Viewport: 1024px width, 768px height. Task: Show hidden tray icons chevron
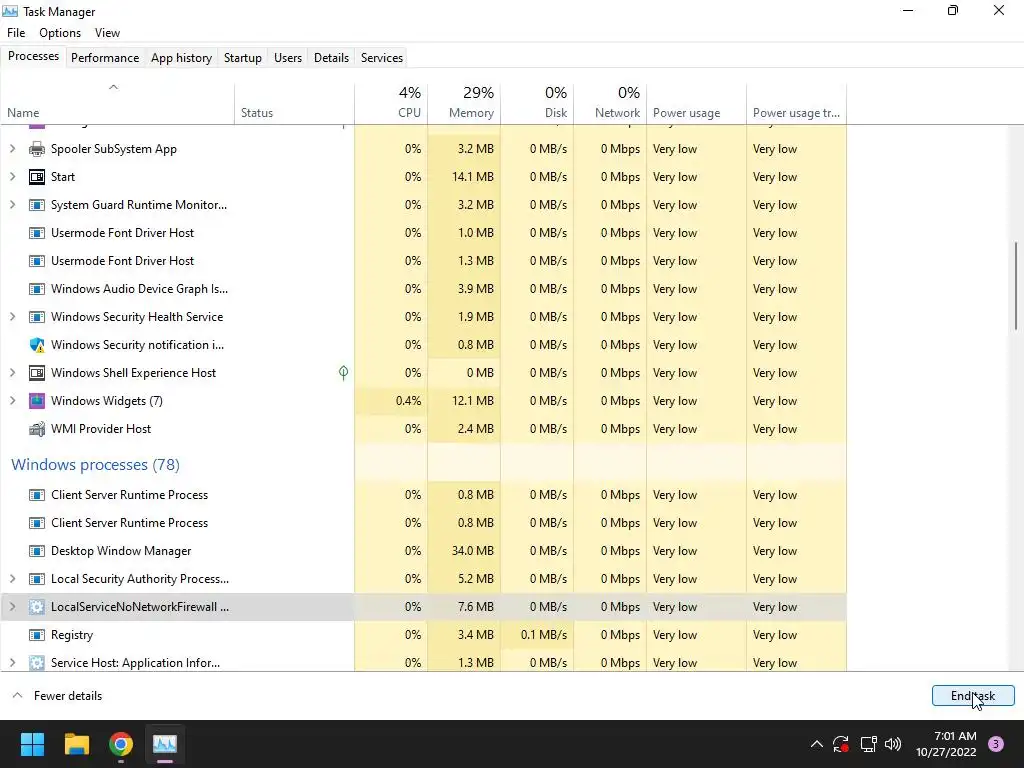(x=816, y=744)
